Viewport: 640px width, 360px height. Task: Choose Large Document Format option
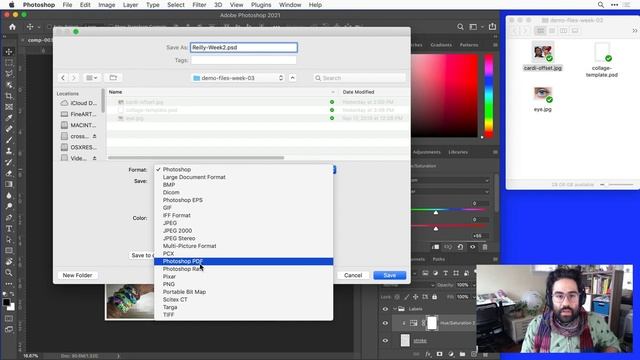244,177
